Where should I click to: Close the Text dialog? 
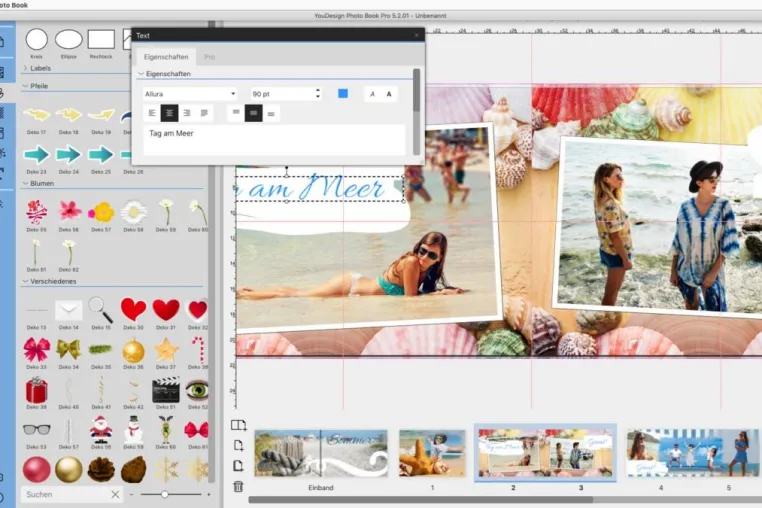(416, 35)
